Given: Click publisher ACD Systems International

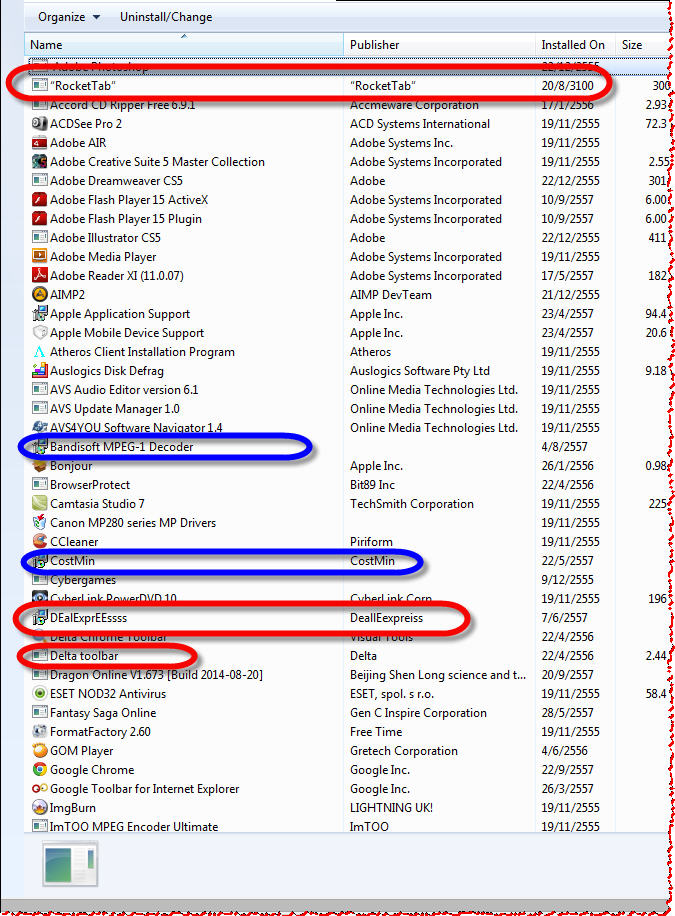Looking at the screenshot, I should 420,124.
